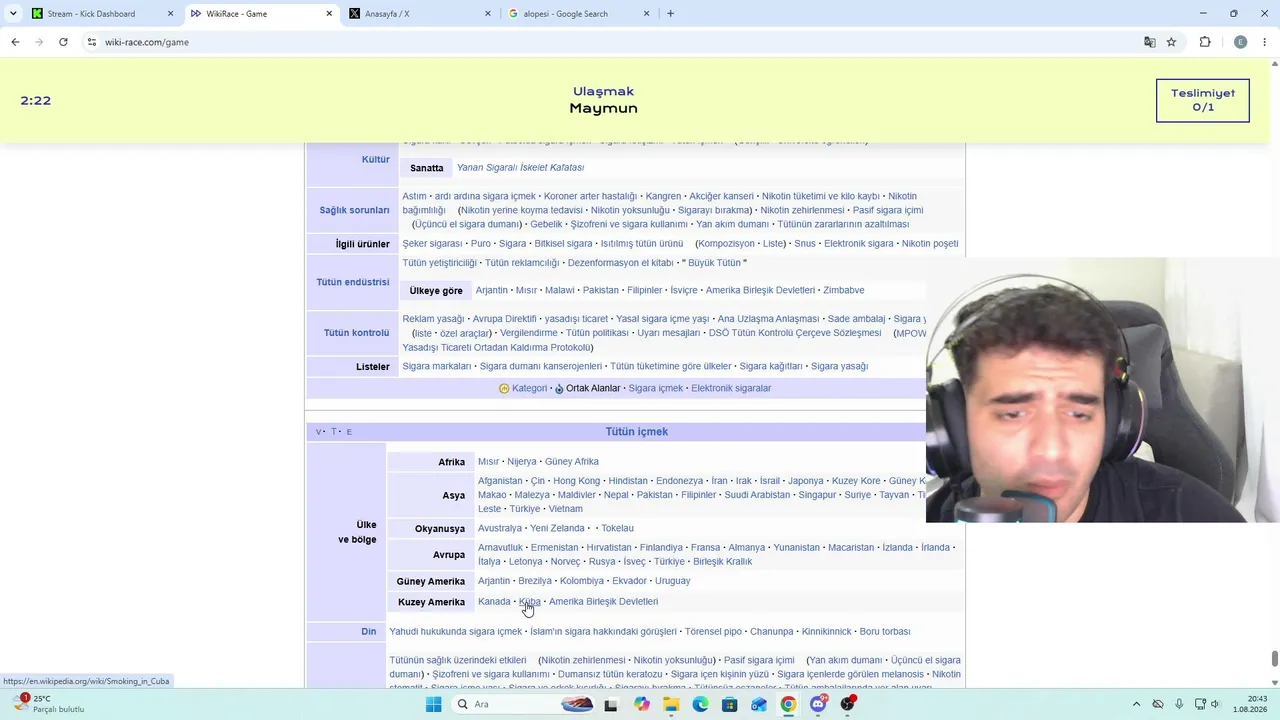The image size is (1280, 720).
Task: Reload the WikiRace page
Action: (63, 42)
